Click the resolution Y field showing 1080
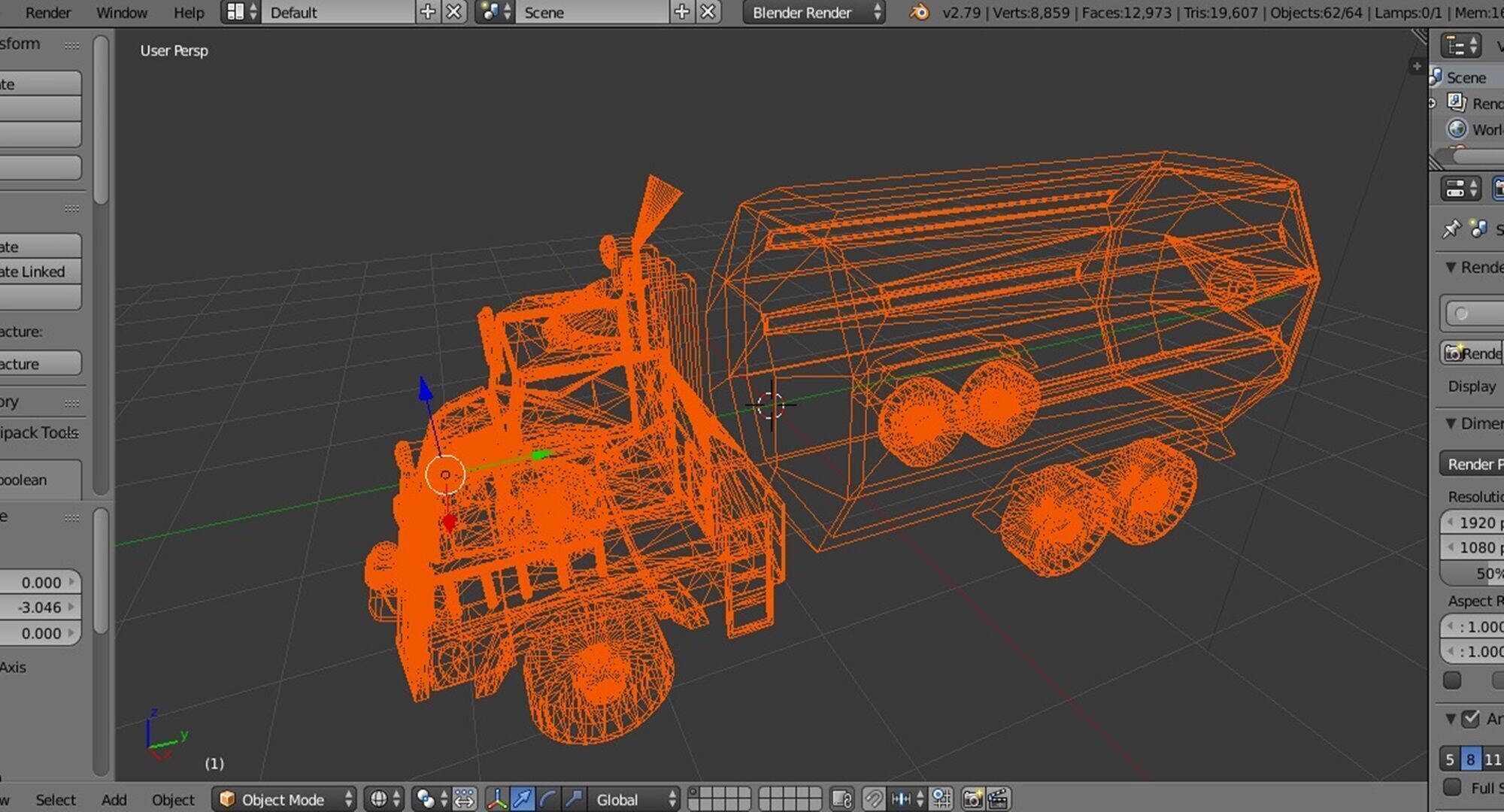The width and height of the screenshot is (1504, 812). coord(1472,547)
